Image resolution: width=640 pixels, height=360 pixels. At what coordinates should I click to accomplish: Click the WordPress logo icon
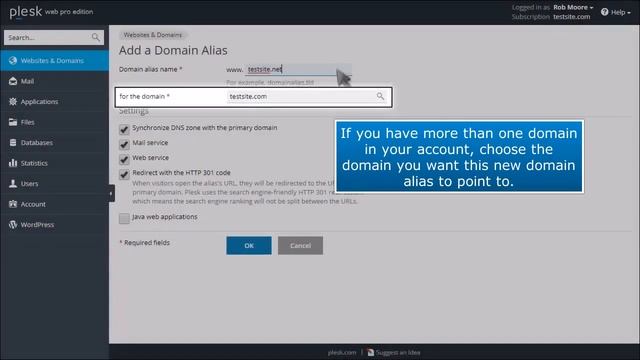[x=13, y=224]
